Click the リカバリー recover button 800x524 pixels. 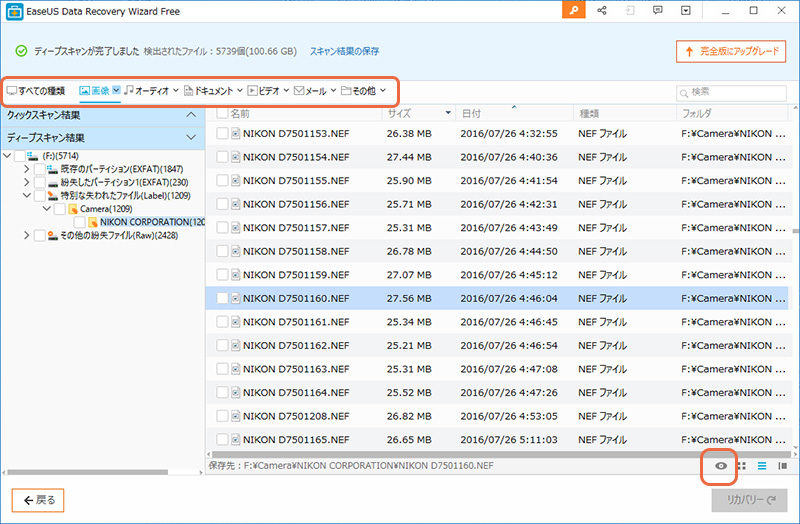click(x=749, y=501)
